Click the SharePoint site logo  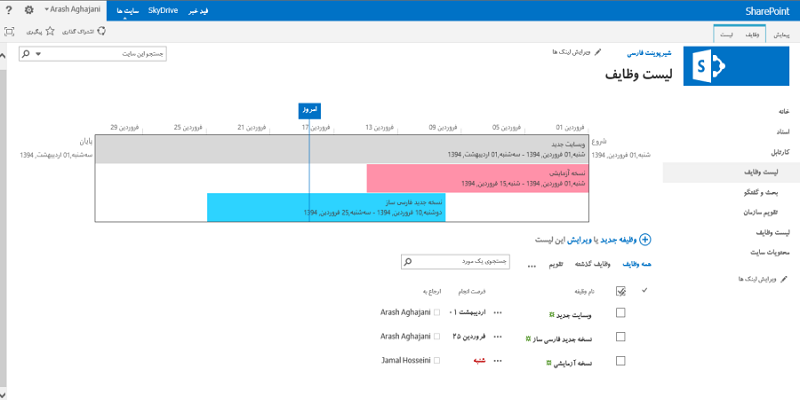(711, 66)
